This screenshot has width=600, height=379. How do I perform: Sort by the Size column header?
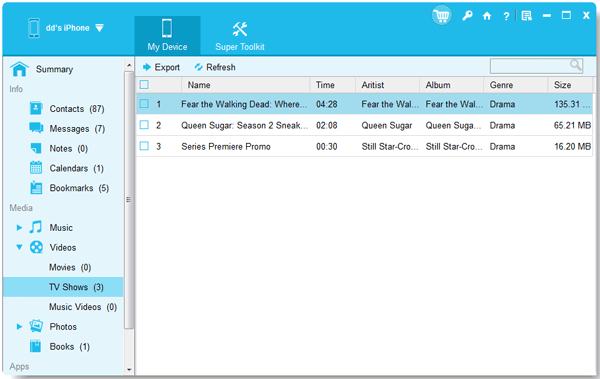(570, 85)
